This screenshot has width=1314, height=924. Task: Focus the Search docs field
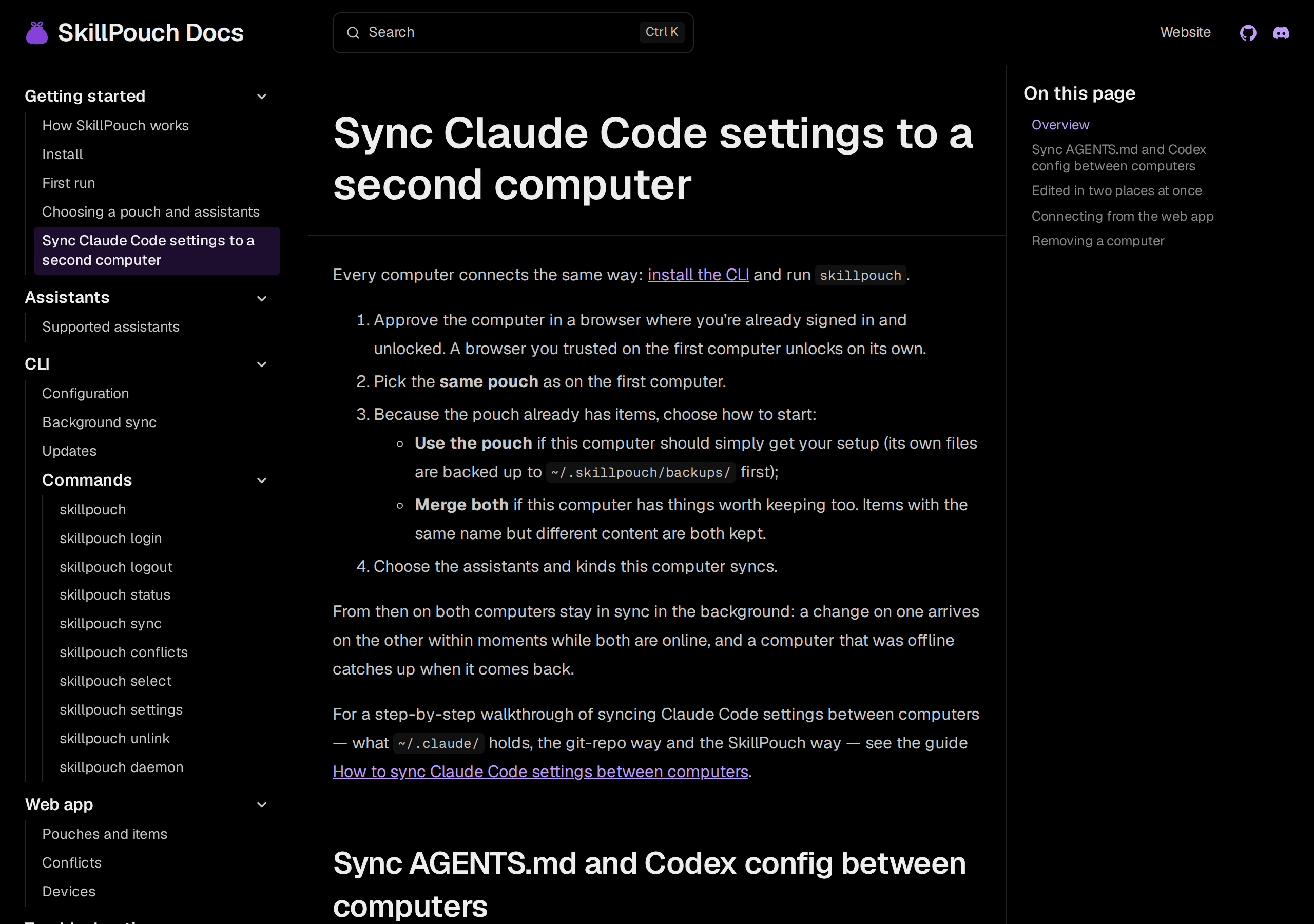(513, 33)
